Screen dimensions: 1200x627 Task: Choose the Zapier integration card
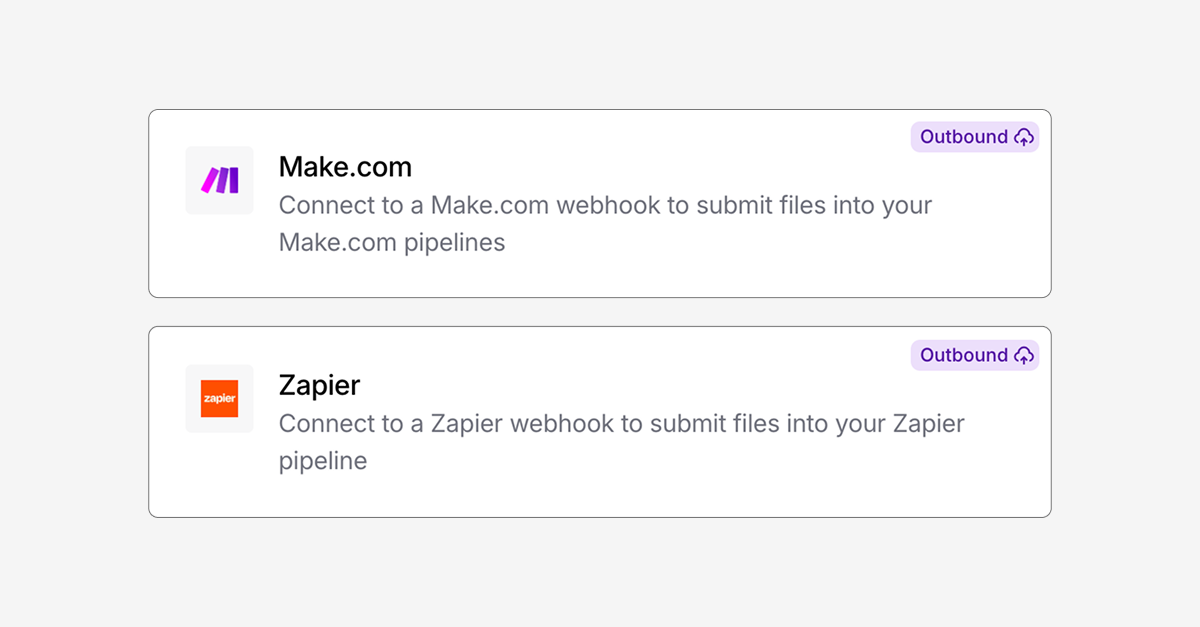pos(600,422)
